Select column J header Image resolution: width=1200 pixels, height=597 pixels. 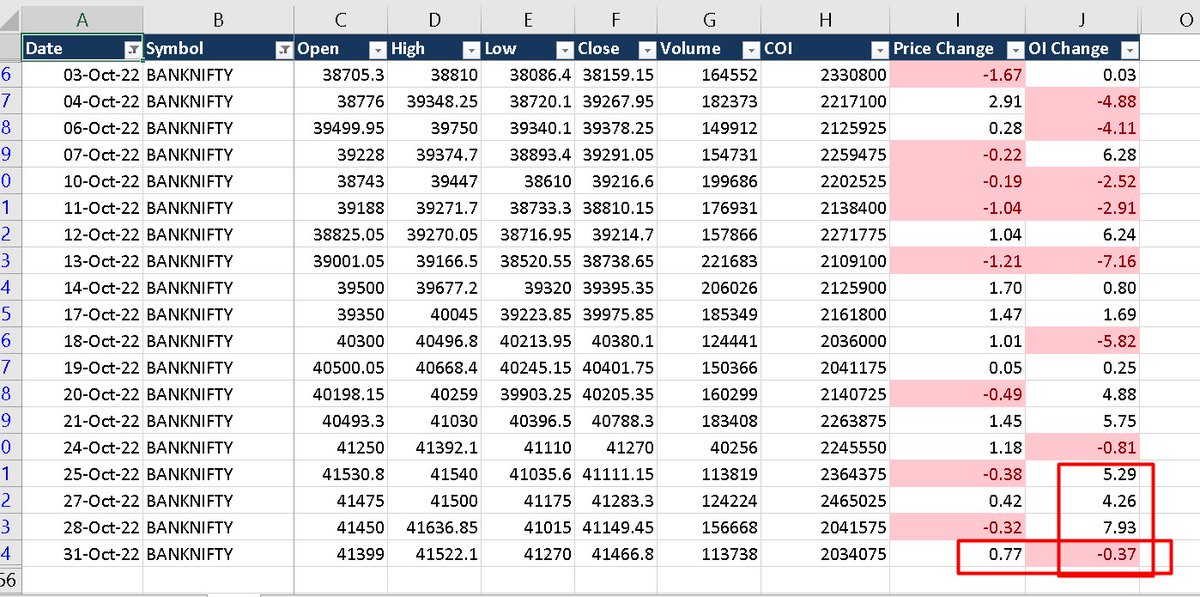point(1082,19)
